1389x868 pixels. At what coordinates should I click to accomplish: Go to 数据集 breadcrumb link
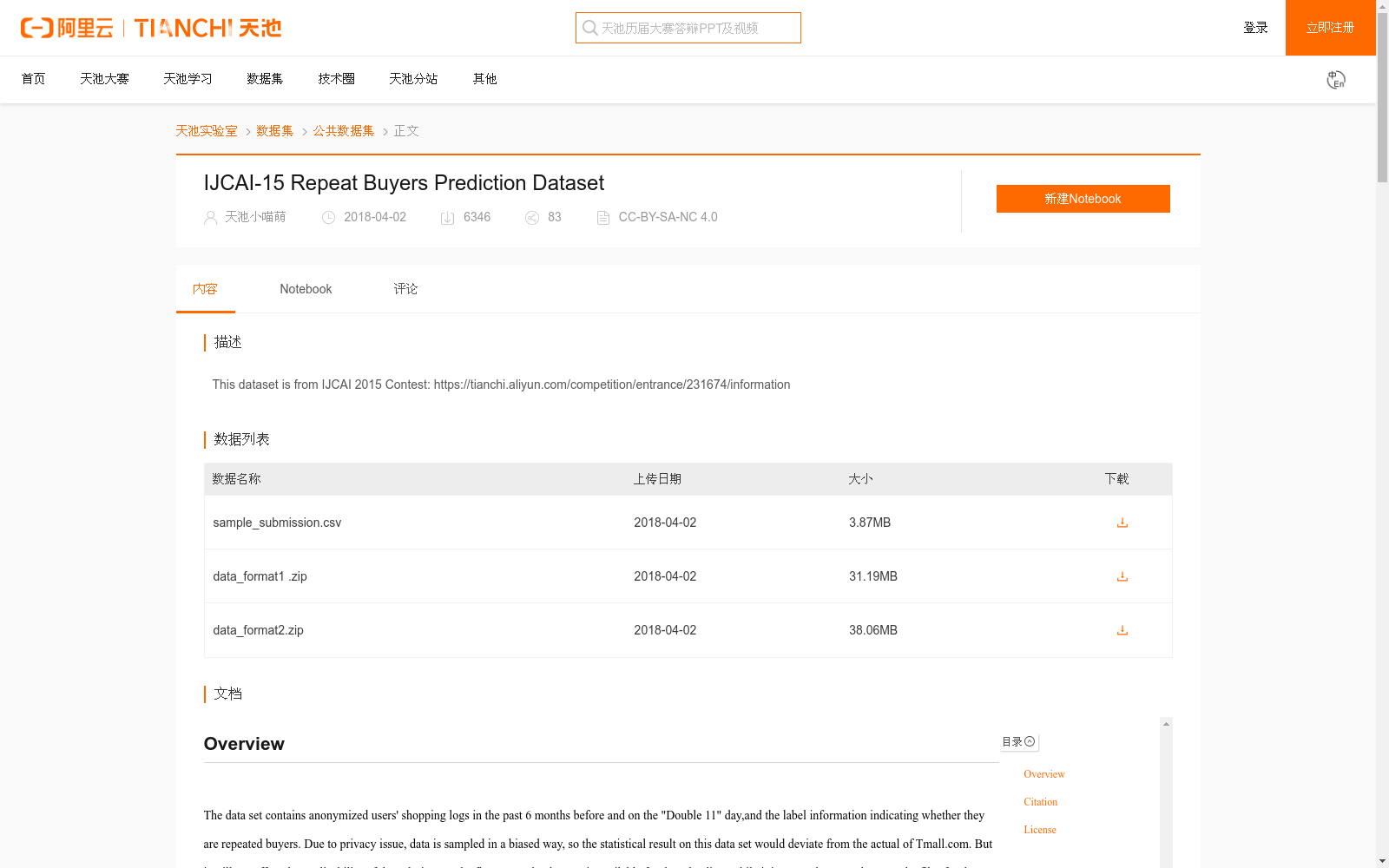(274, 131)
